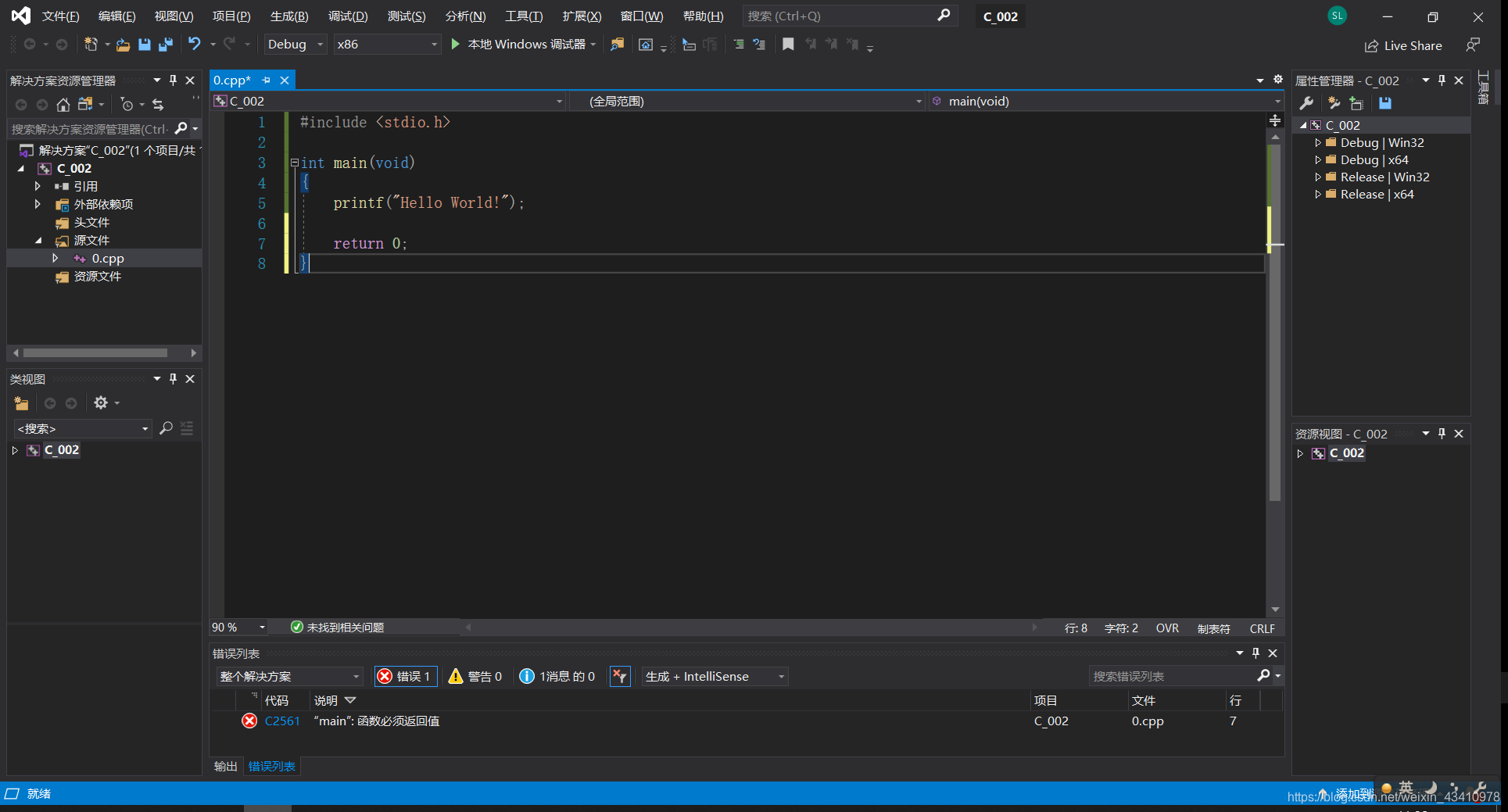1508x812 pixels.
Task: Click the pin icon on 0.cpp tab
Action: (x=267, y=80)
